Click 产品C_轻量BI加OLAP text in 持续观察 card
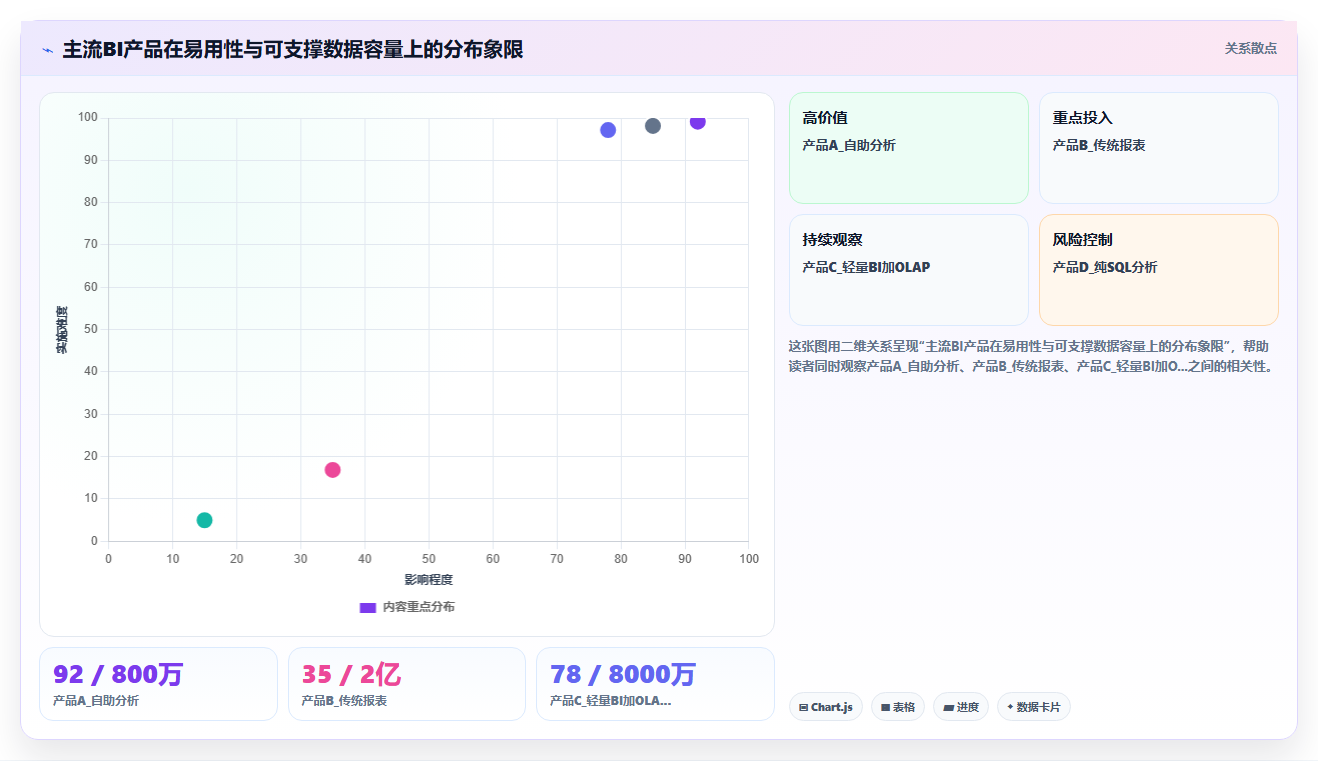This screenshot has width=1318, height=761. tap(866, 267)
